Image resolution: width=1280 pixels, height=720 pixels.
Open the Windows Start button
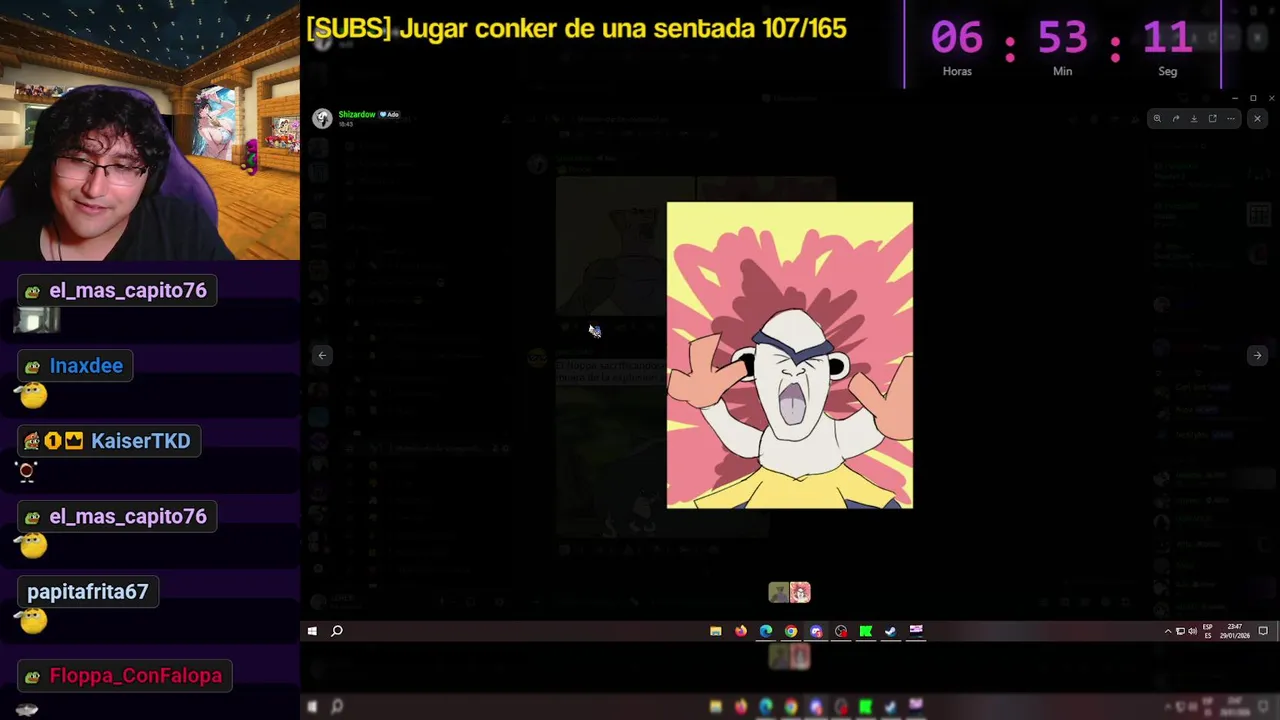[x=312, y=631]
